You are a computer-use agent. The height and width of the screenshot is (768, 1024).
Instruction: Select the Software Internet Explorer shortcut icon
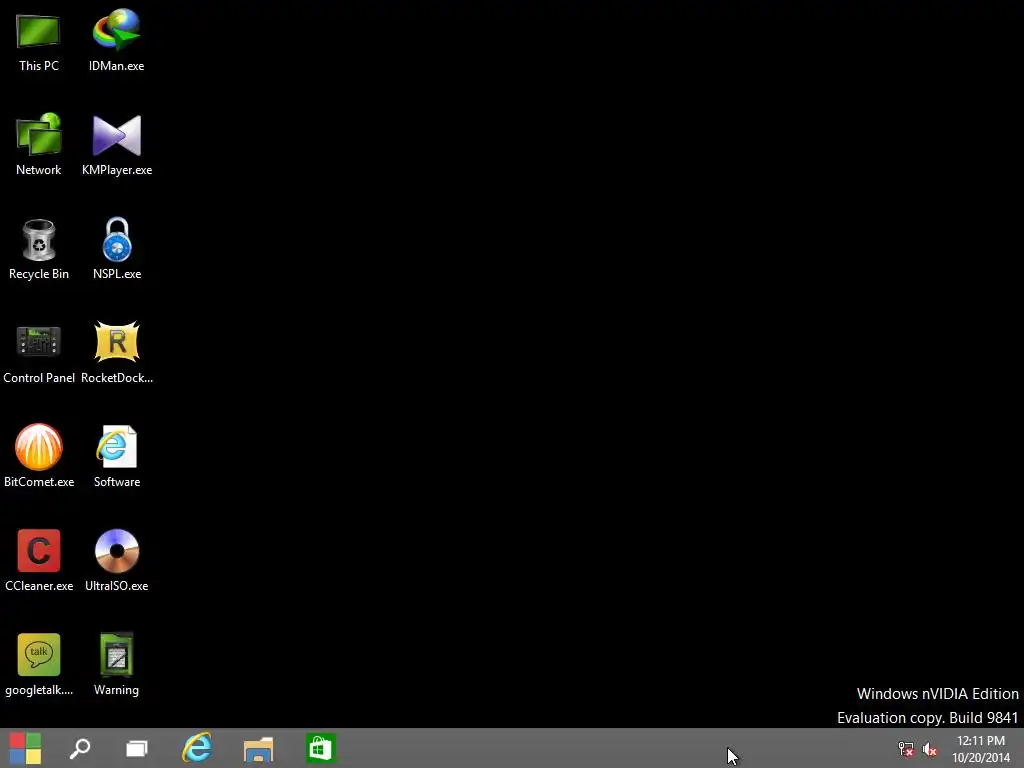point(117,447)
